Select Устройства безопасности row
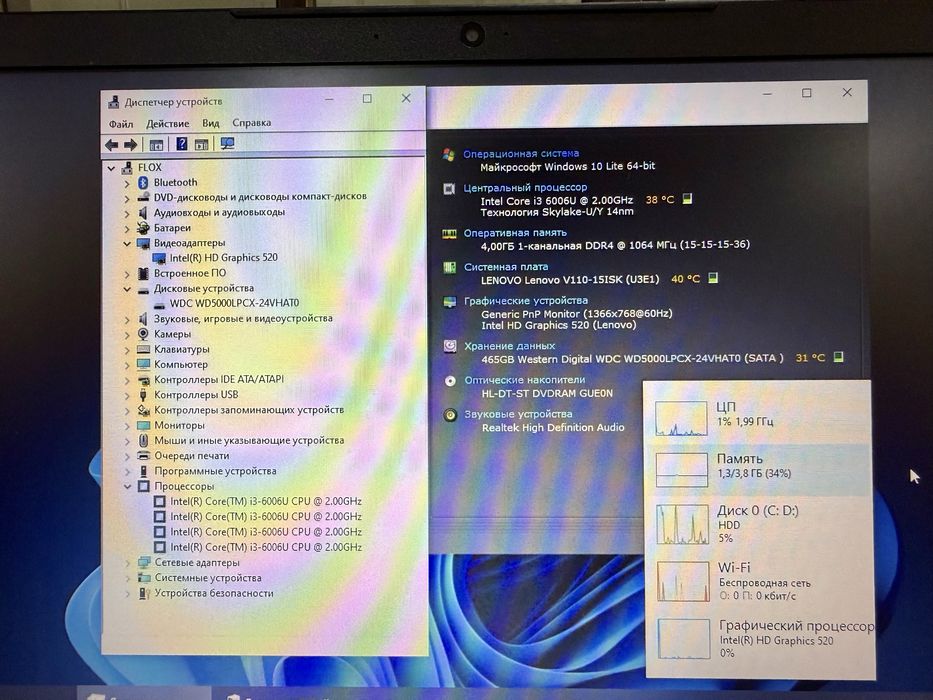The image size is (933, 700). 214,593
